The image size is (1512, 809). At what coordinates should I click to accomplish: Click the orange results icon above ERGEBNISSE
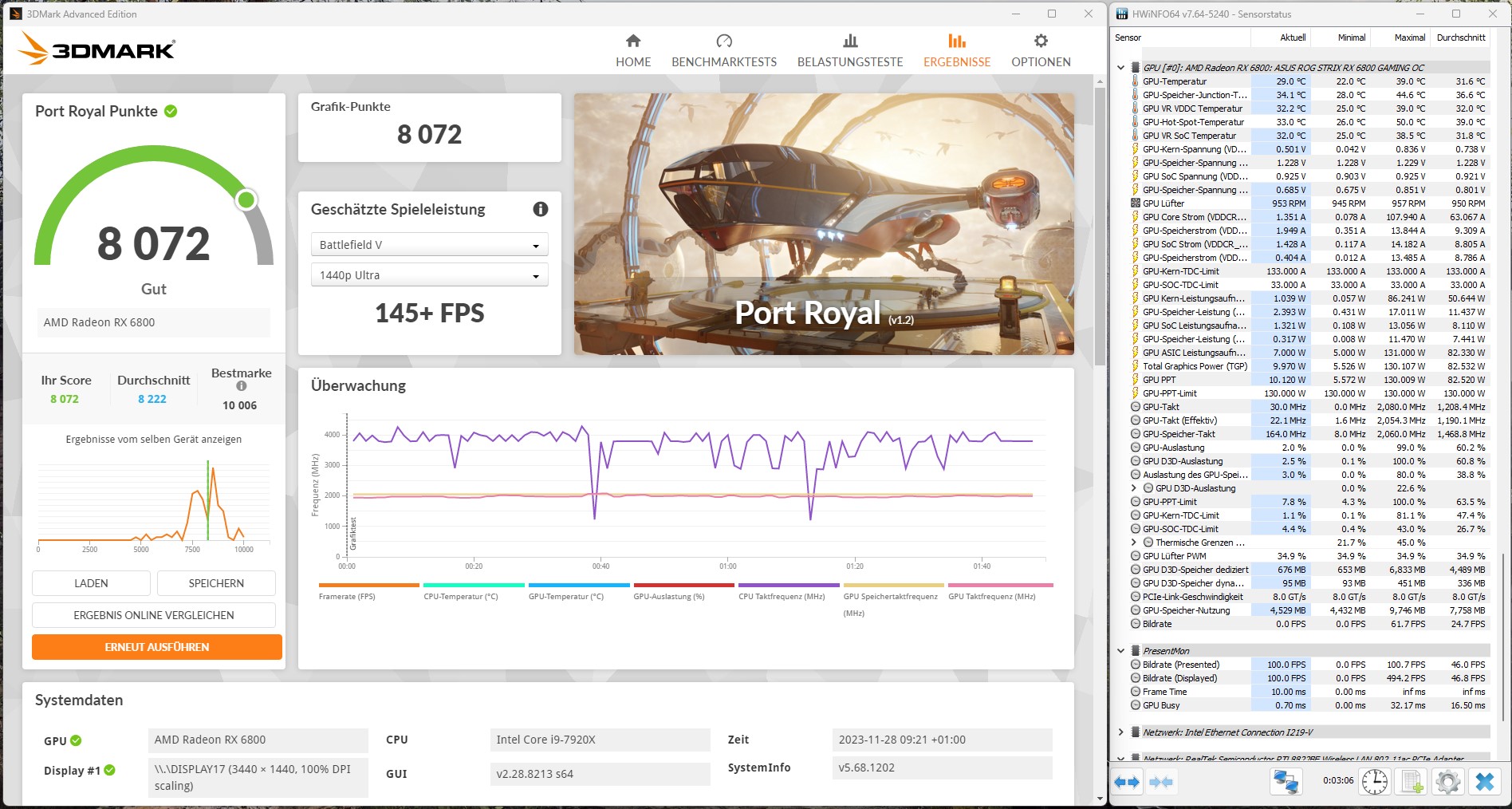coord(957,41)
